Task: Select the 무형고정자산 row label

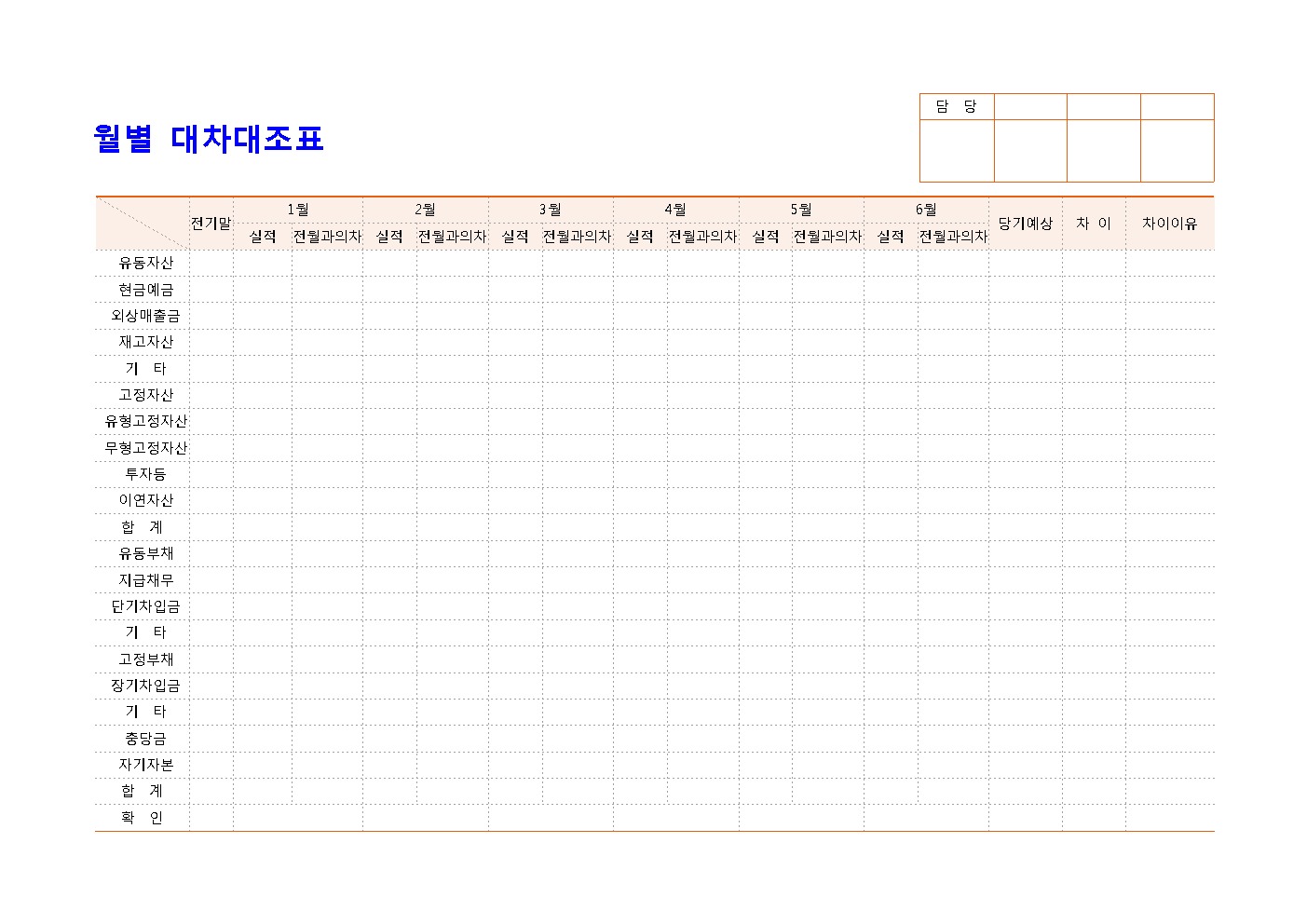Action: [146, 448]
